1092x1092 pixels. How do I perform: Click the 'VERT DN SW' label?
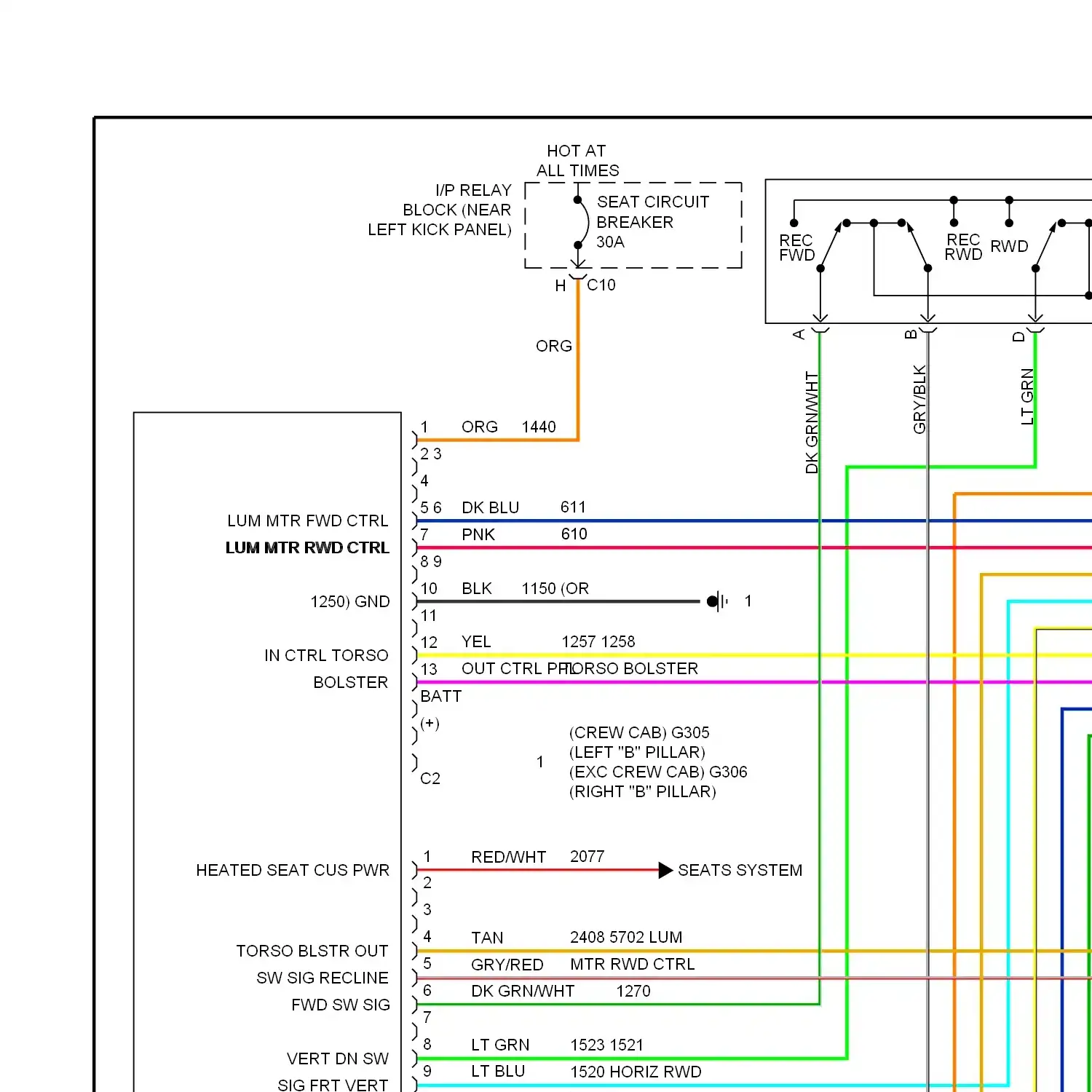338,1059
